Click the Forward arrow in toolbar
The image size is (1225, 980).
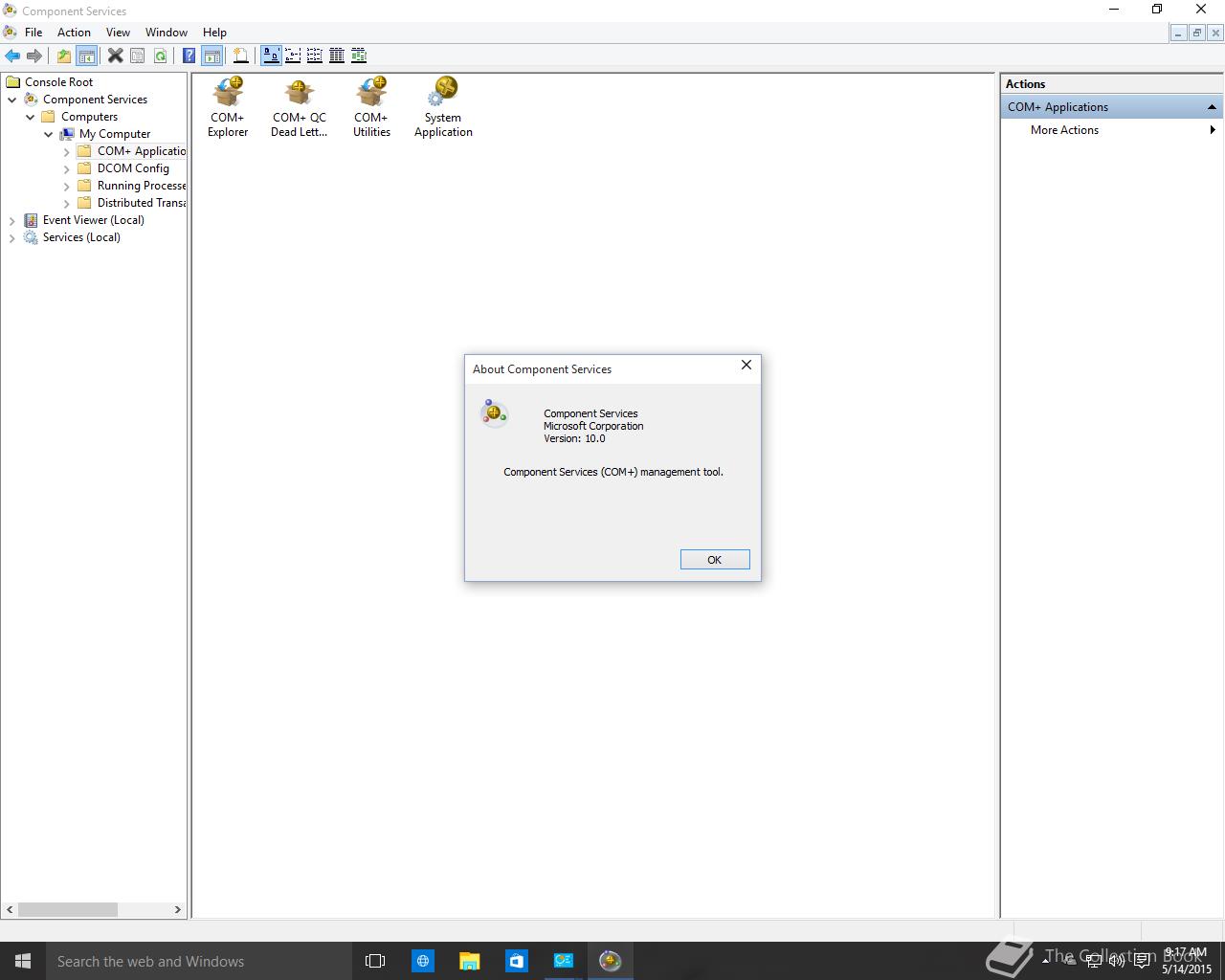(x=34, y=56)
